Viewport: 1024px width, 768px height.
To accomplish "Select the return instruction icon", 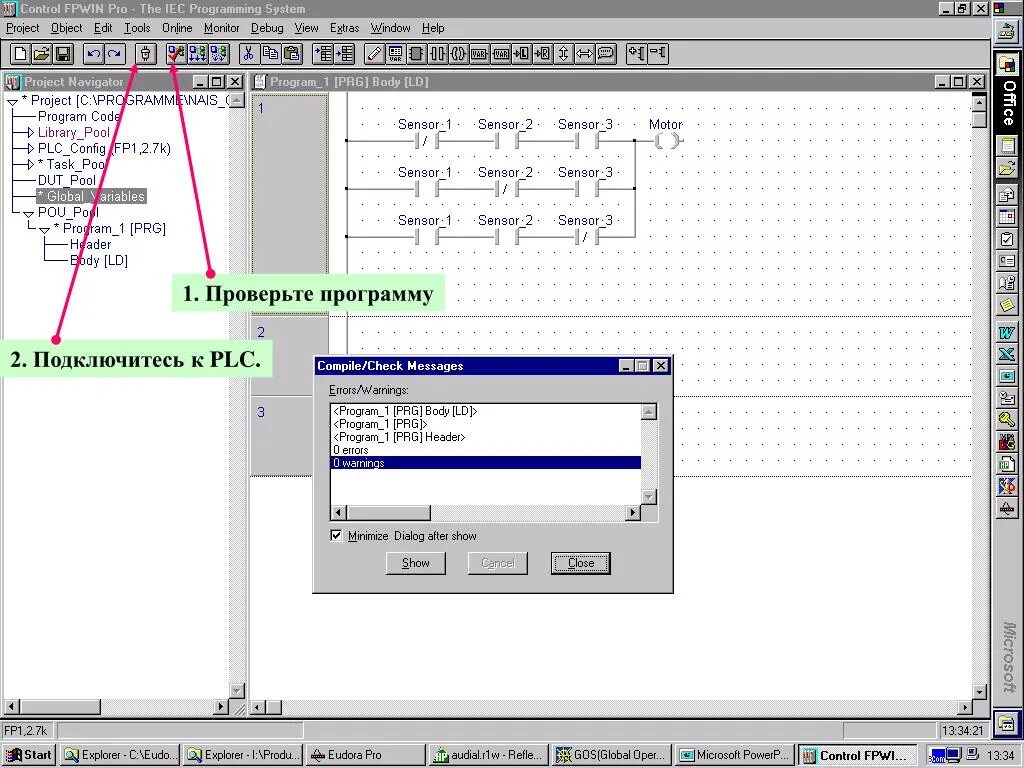I will pyautogui.click(x=543, y=54).
